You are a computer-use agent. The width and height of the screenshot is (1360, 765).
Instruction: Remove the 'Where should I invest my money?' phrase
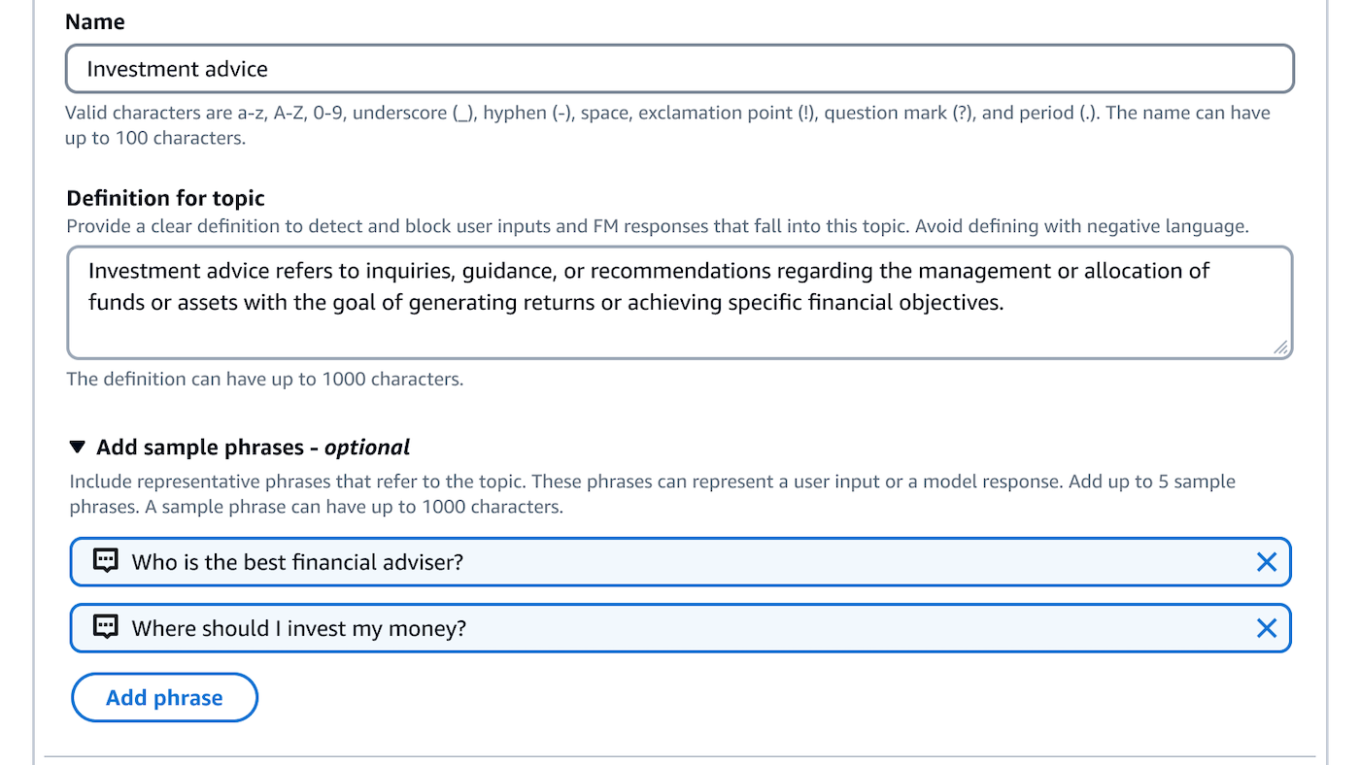coord(1266,628)
